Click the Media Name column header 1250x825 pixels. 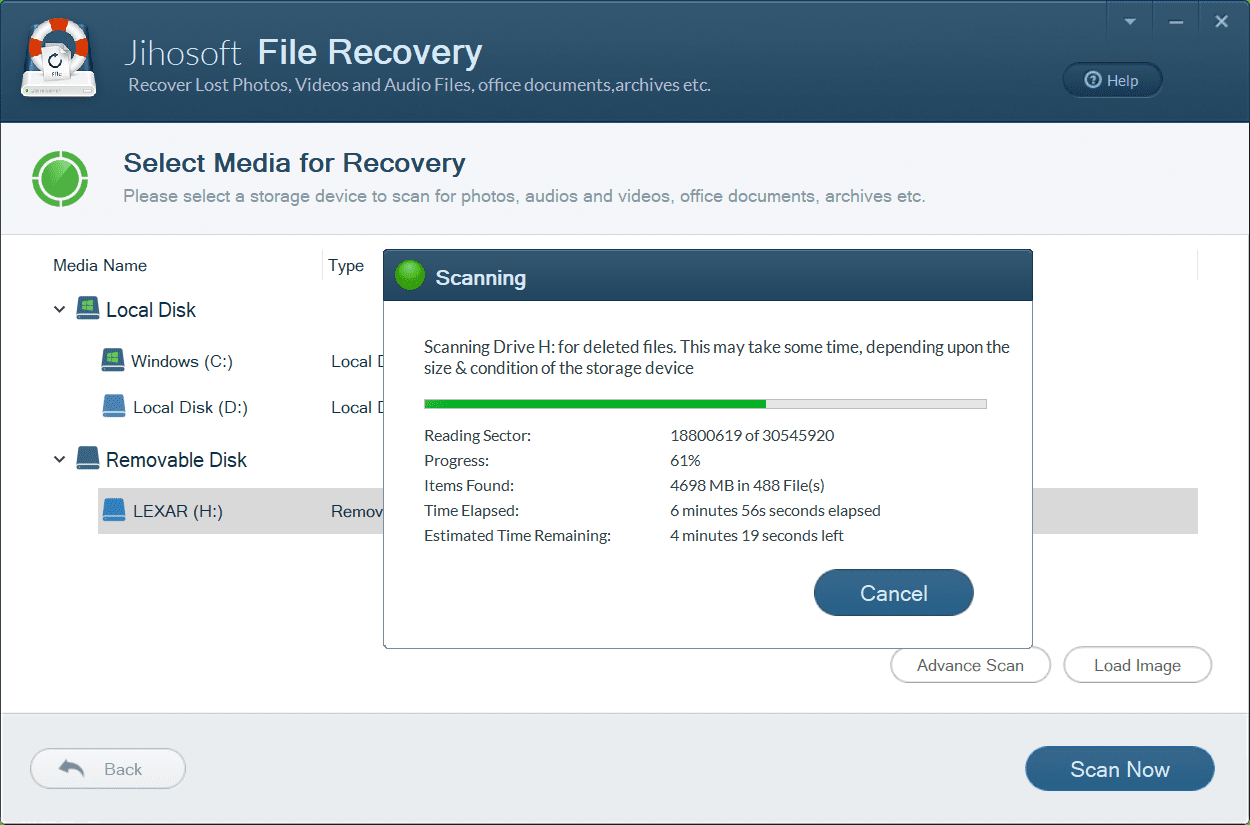[x=99, y=265]
